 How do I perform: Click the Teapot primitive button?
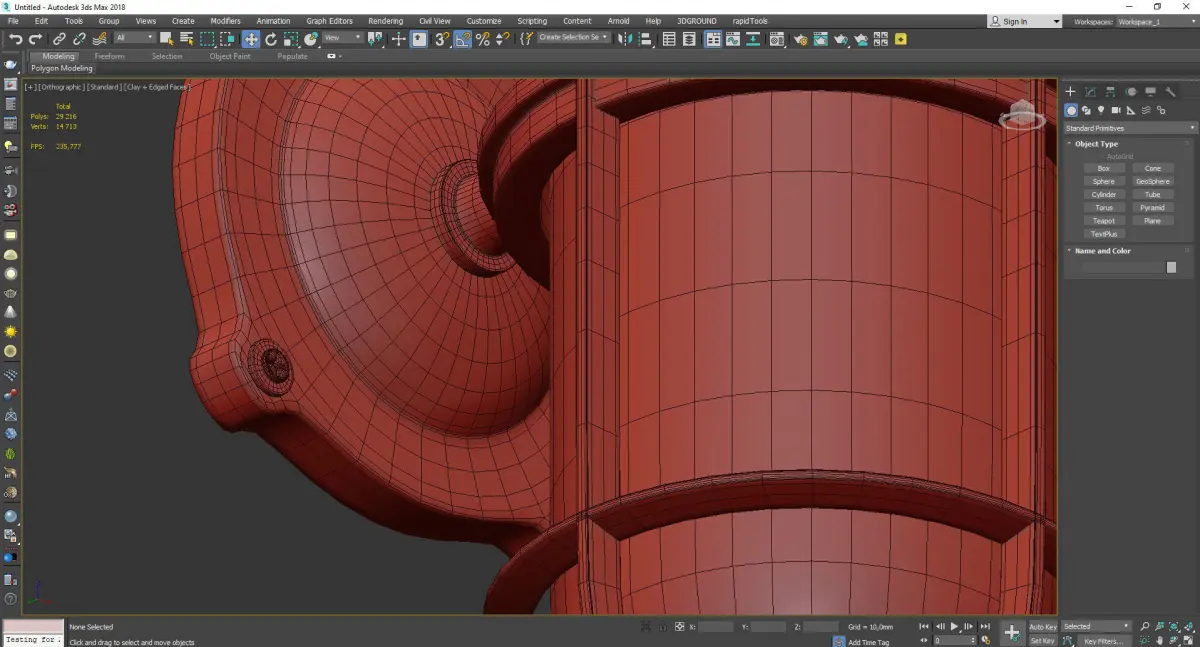tap(1103, 221)
